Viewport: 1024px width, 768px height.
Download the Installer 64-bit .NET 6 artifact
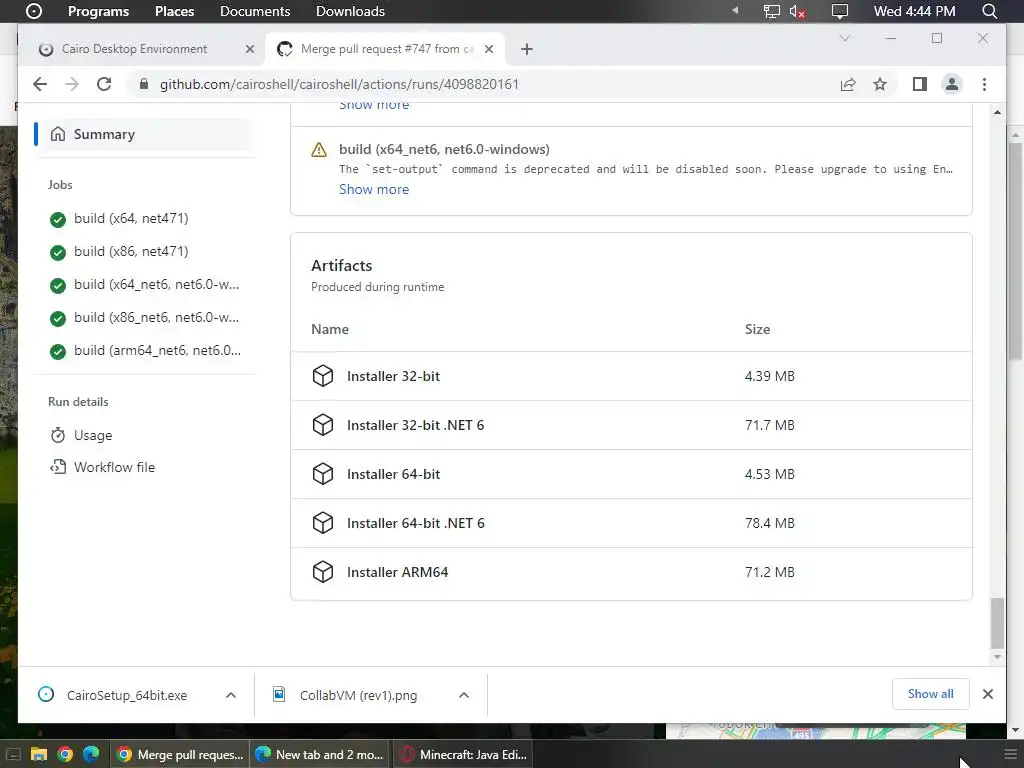(415, 523)
